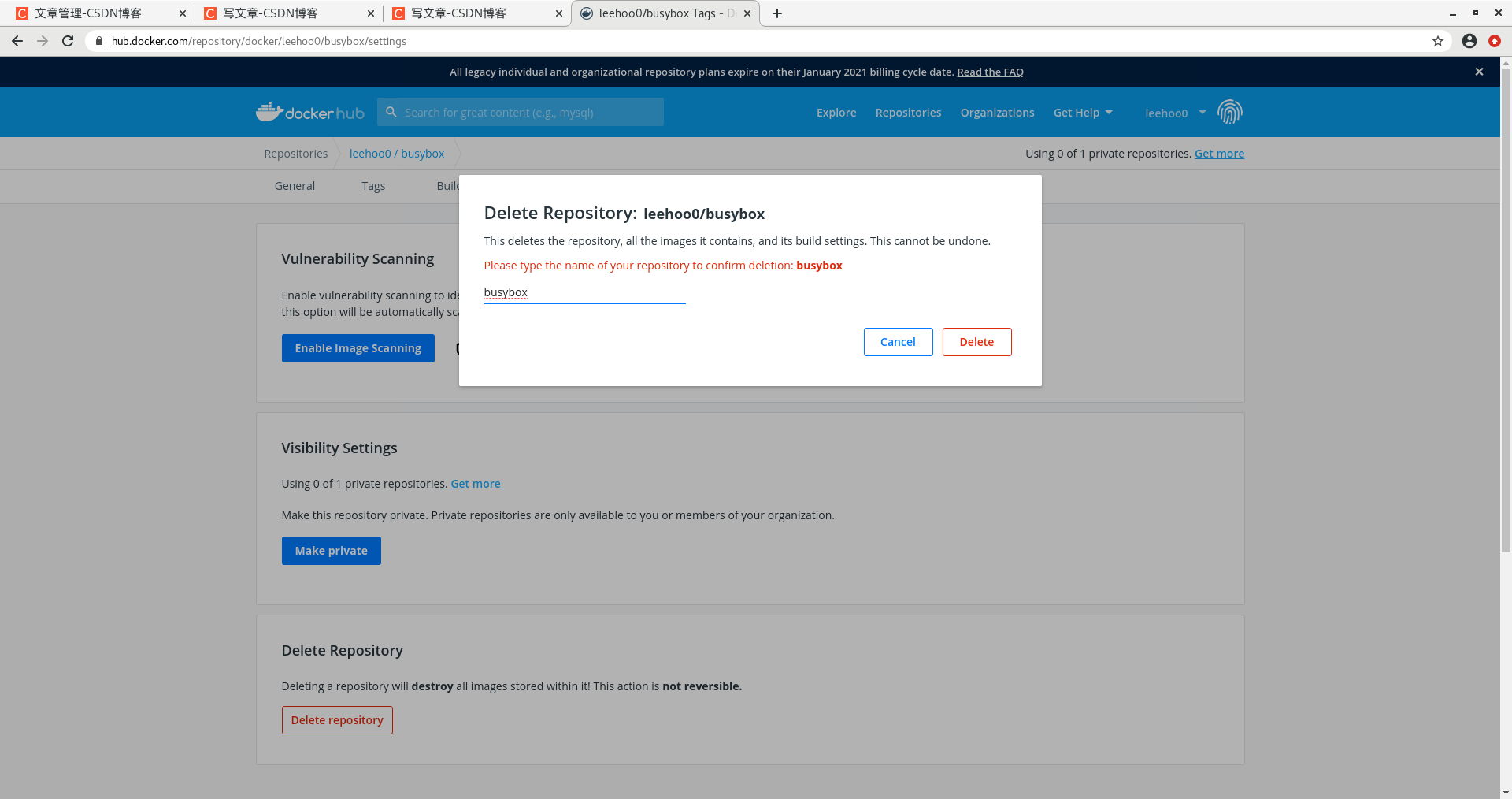Click the repository name confirmation field
This screenshot has height=799, width=1512.
[x=584, y=292]
